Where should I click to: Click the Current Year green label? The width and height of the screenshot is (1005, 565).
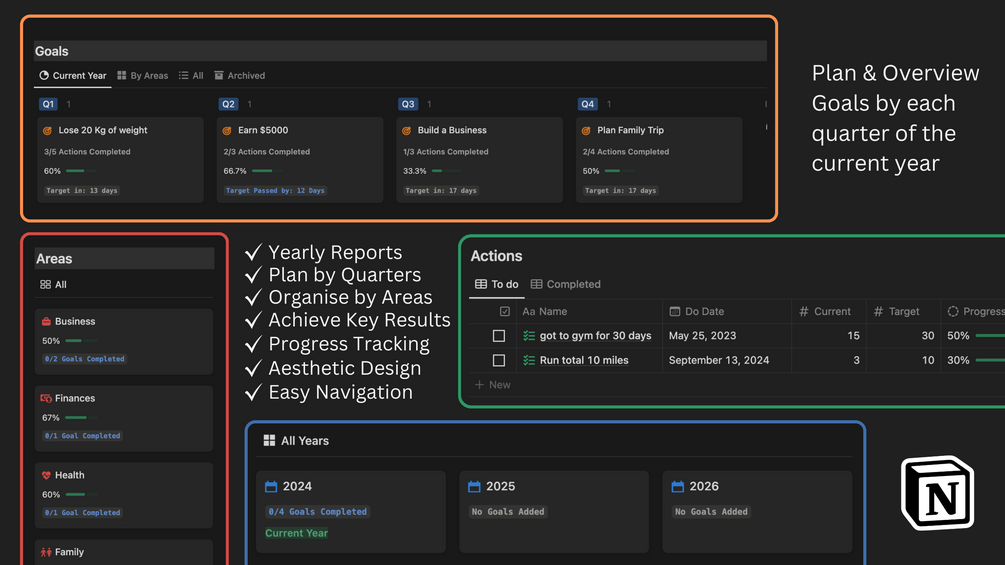coord(296,533)
